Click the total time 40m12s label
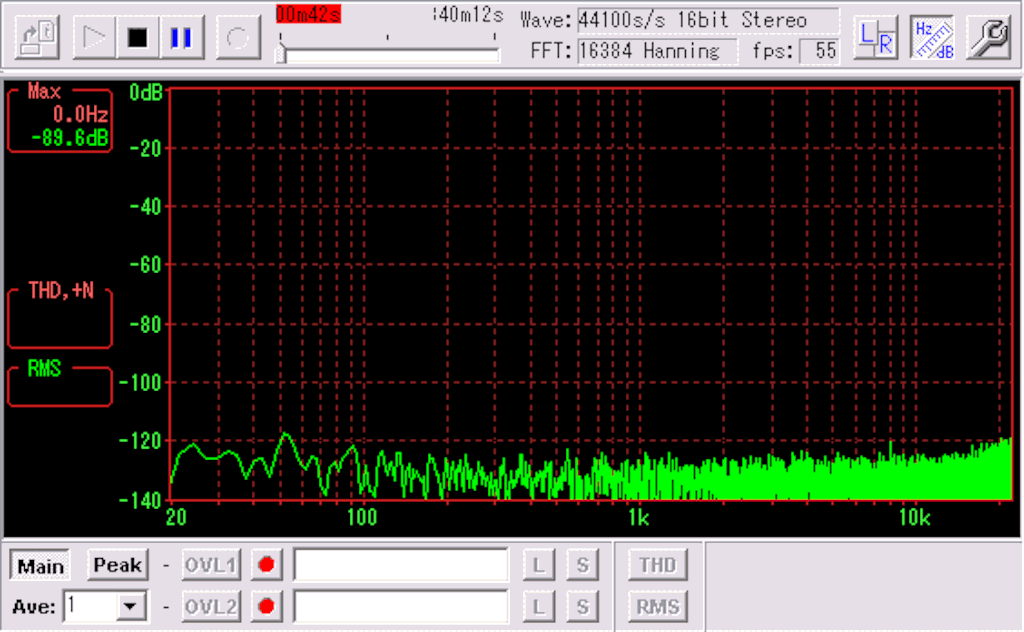Screen dimensions: 1024x632 (468, 14)
